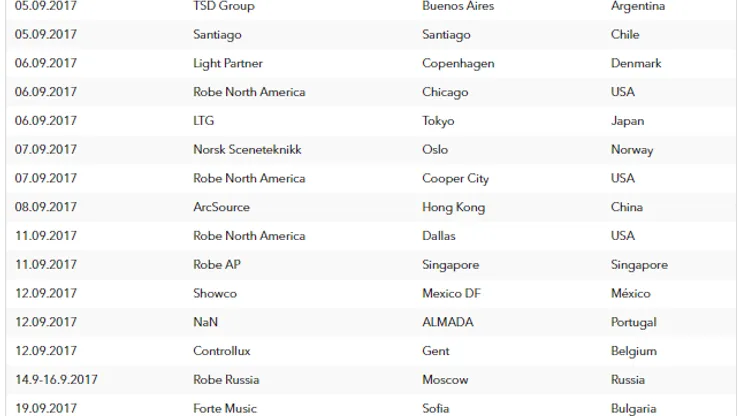Click the Controllux distributor text
Image resolution: width=740 pixels, height=416 pixels.
[x=222, y=351]
